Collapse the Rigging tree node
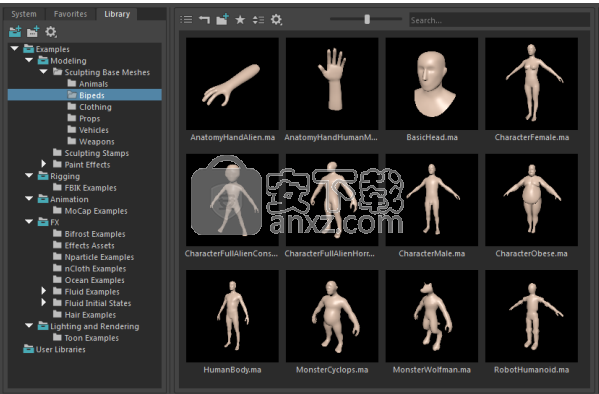This screenshot has height=394, width=599. pos(29,175)
